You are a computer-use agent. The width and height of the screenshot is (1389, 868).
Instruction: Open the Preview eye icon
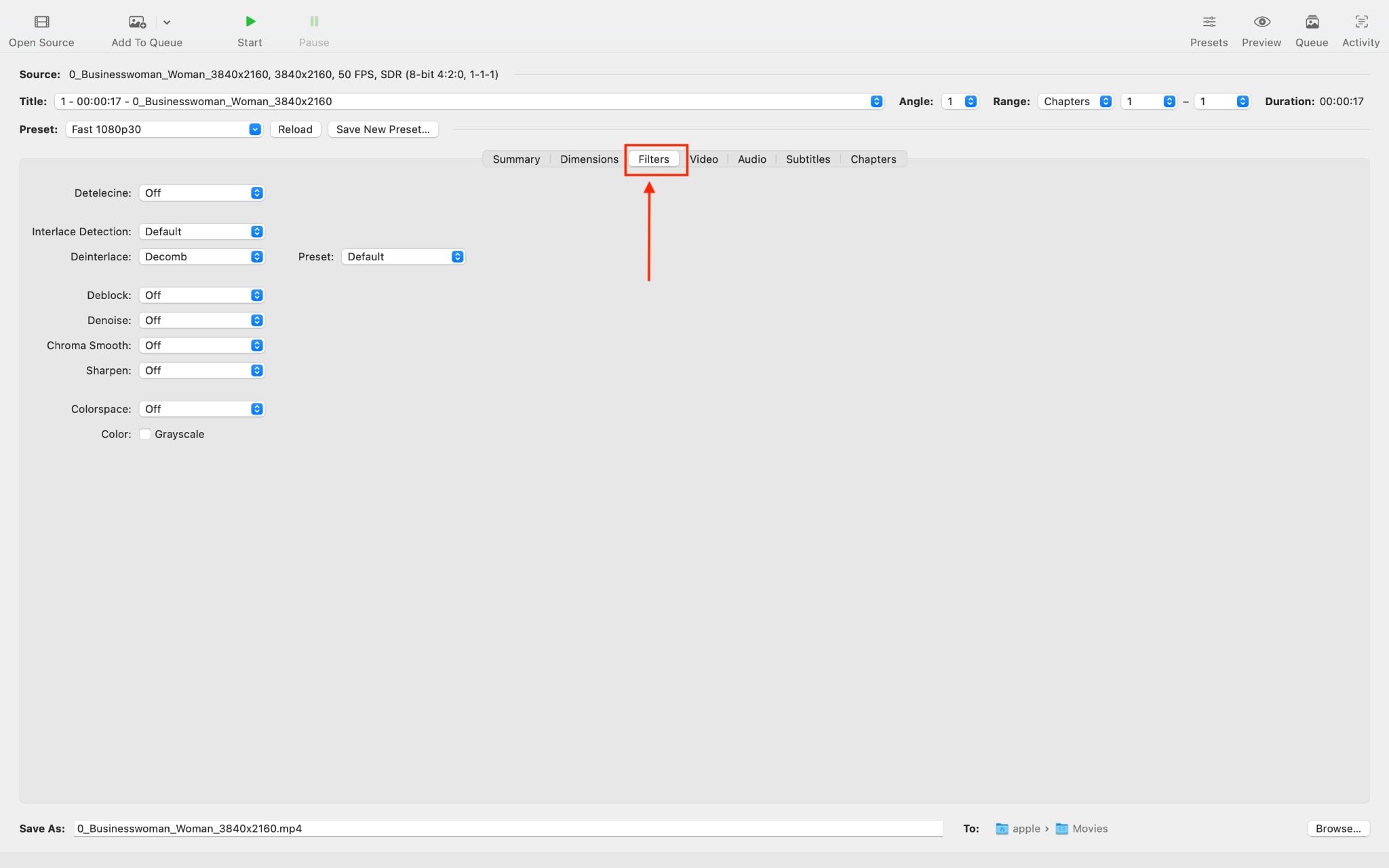[1261, 22]
